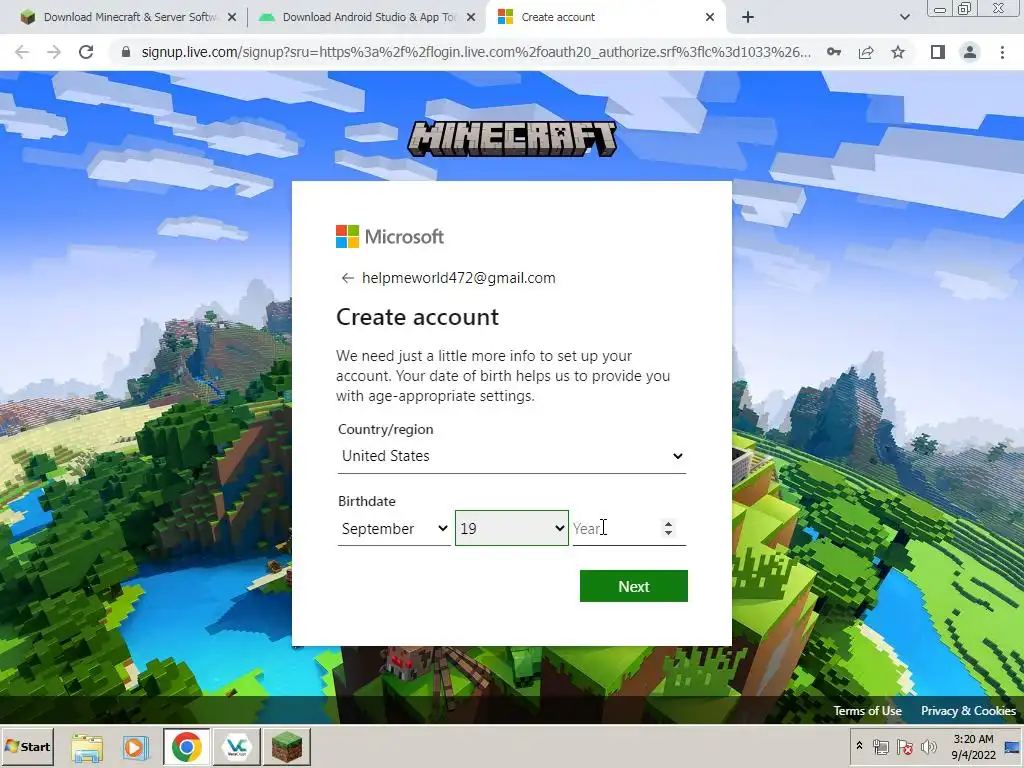Open the birth month dropdown showing September
The width and height of the screenshot is (1024, 768).
coord(394,528)
